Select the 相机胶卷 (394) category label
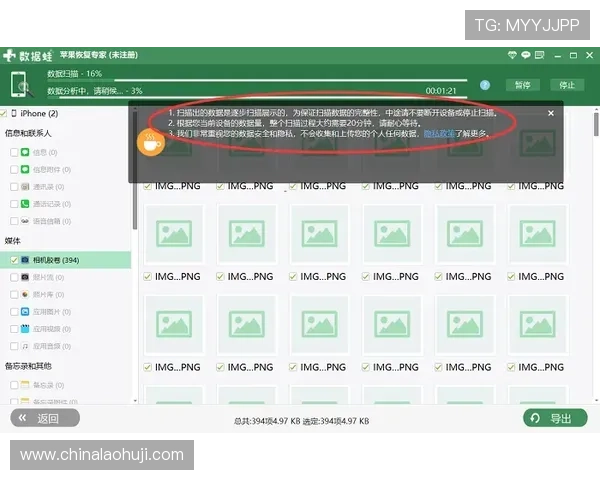The width and height of the screenshot is (600, 480). pyautogui.click(x=56, y=260)
